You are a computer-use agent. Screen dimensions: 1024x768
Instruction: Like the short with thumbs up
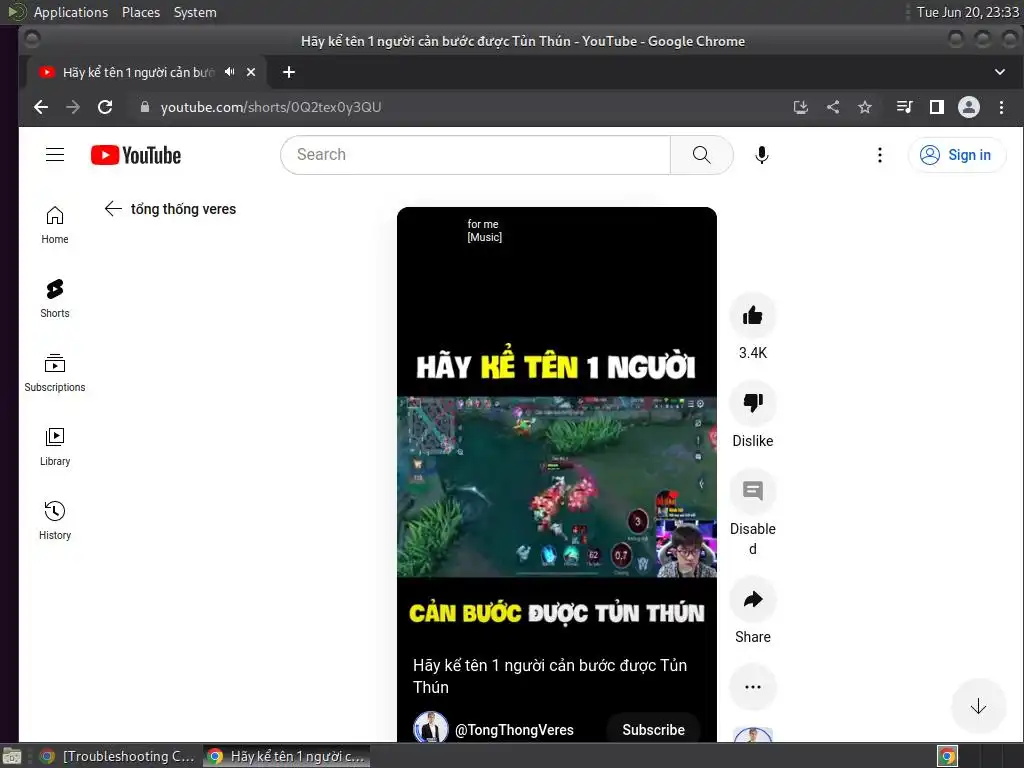coord(752,316)
